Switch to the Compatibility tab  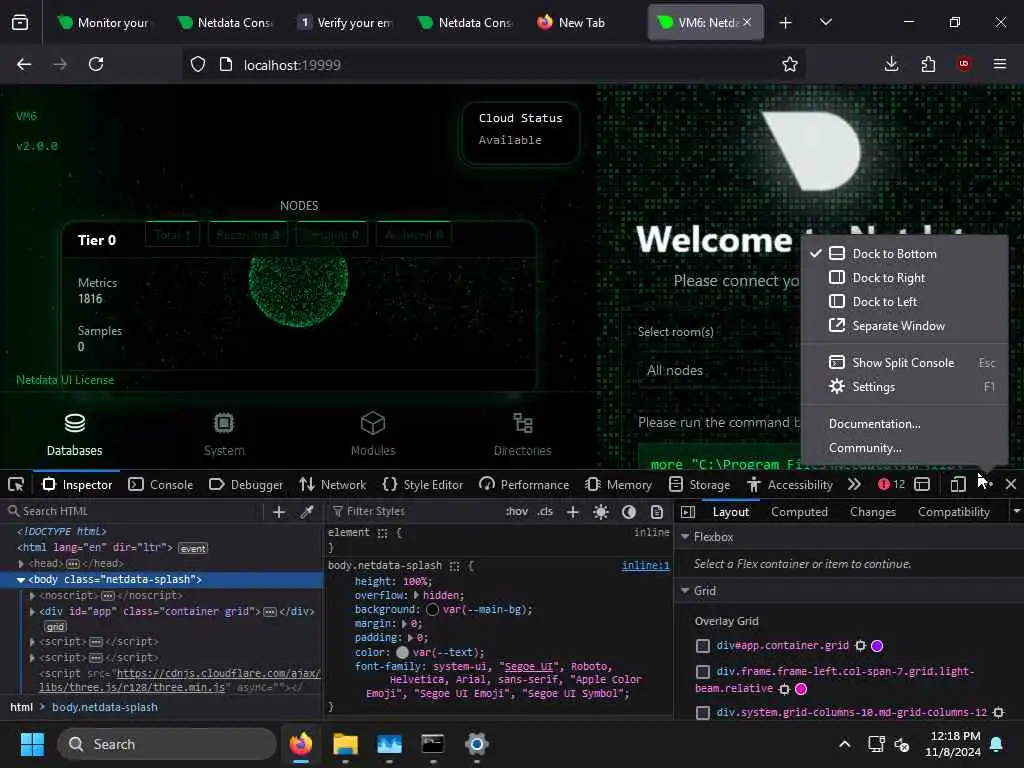click(x=953, y=512)
